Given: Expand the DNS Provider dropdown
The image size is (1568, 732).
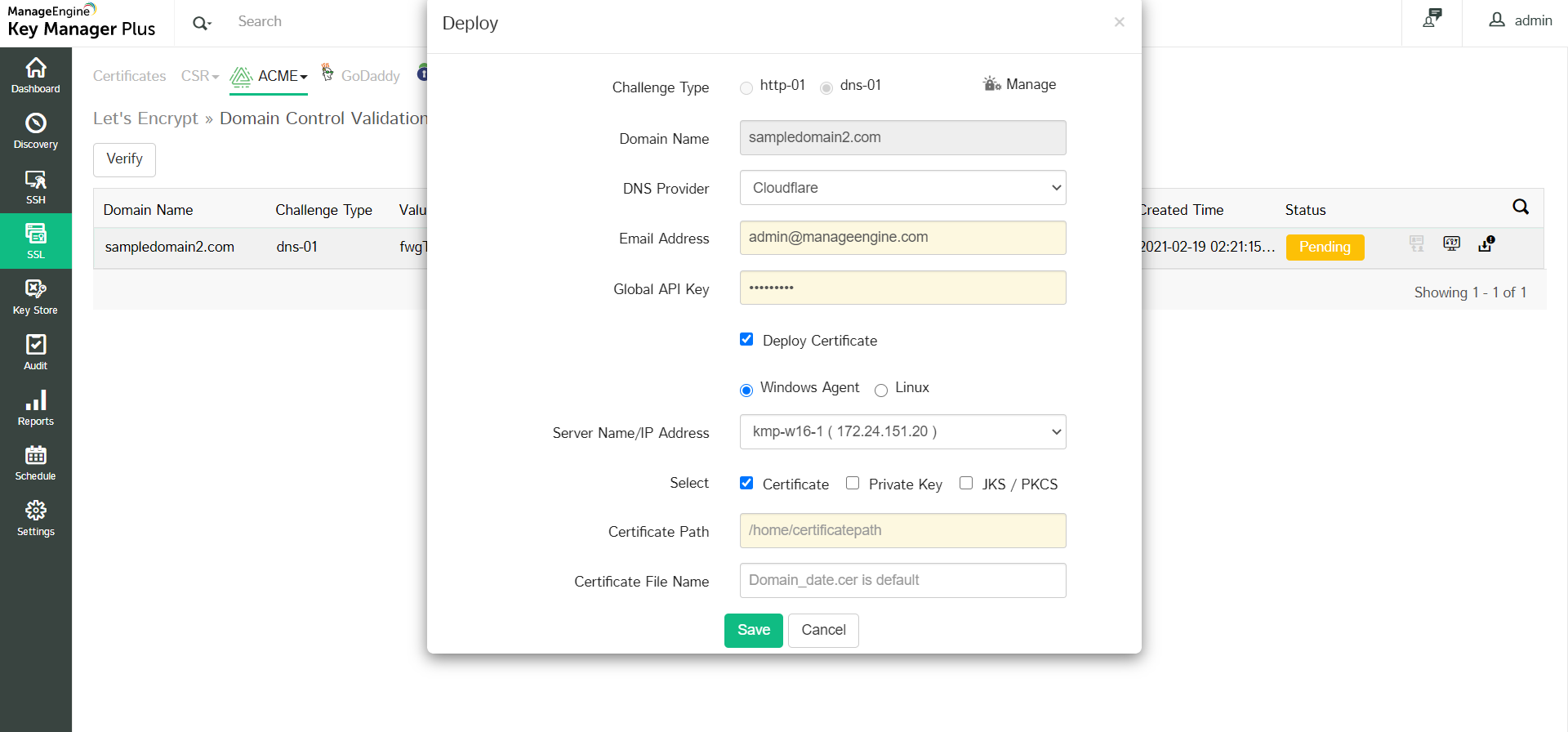Looking at the screenshot, I should point(902,188).
